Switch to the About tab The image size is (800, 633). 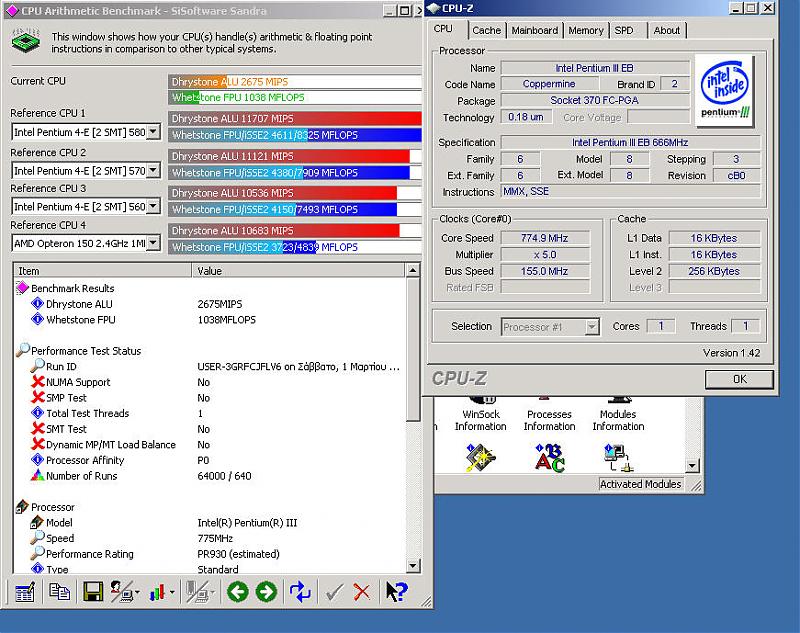[667, 30]
